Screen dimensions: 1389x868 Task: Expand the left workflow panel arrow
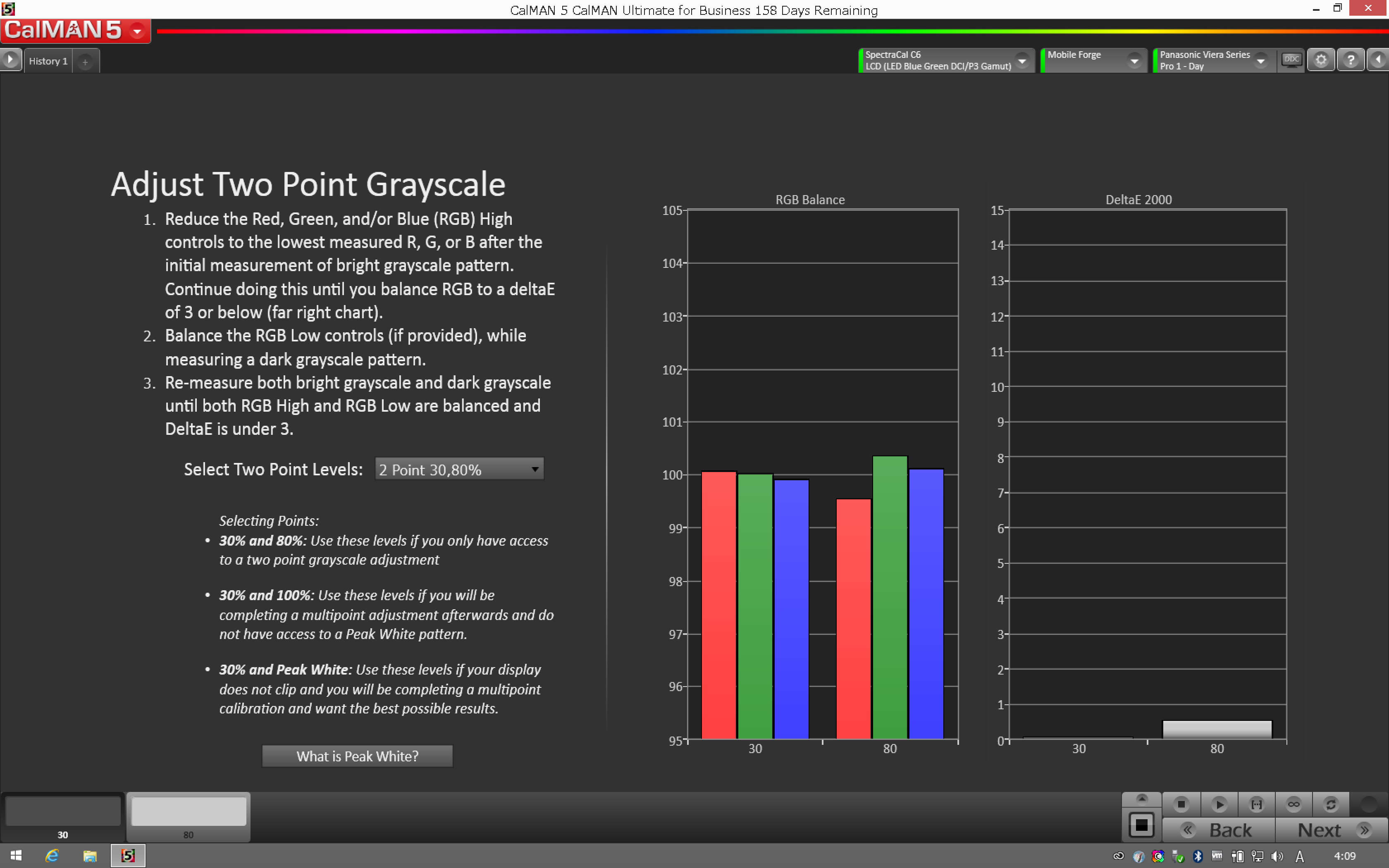(x=10, y=60)
